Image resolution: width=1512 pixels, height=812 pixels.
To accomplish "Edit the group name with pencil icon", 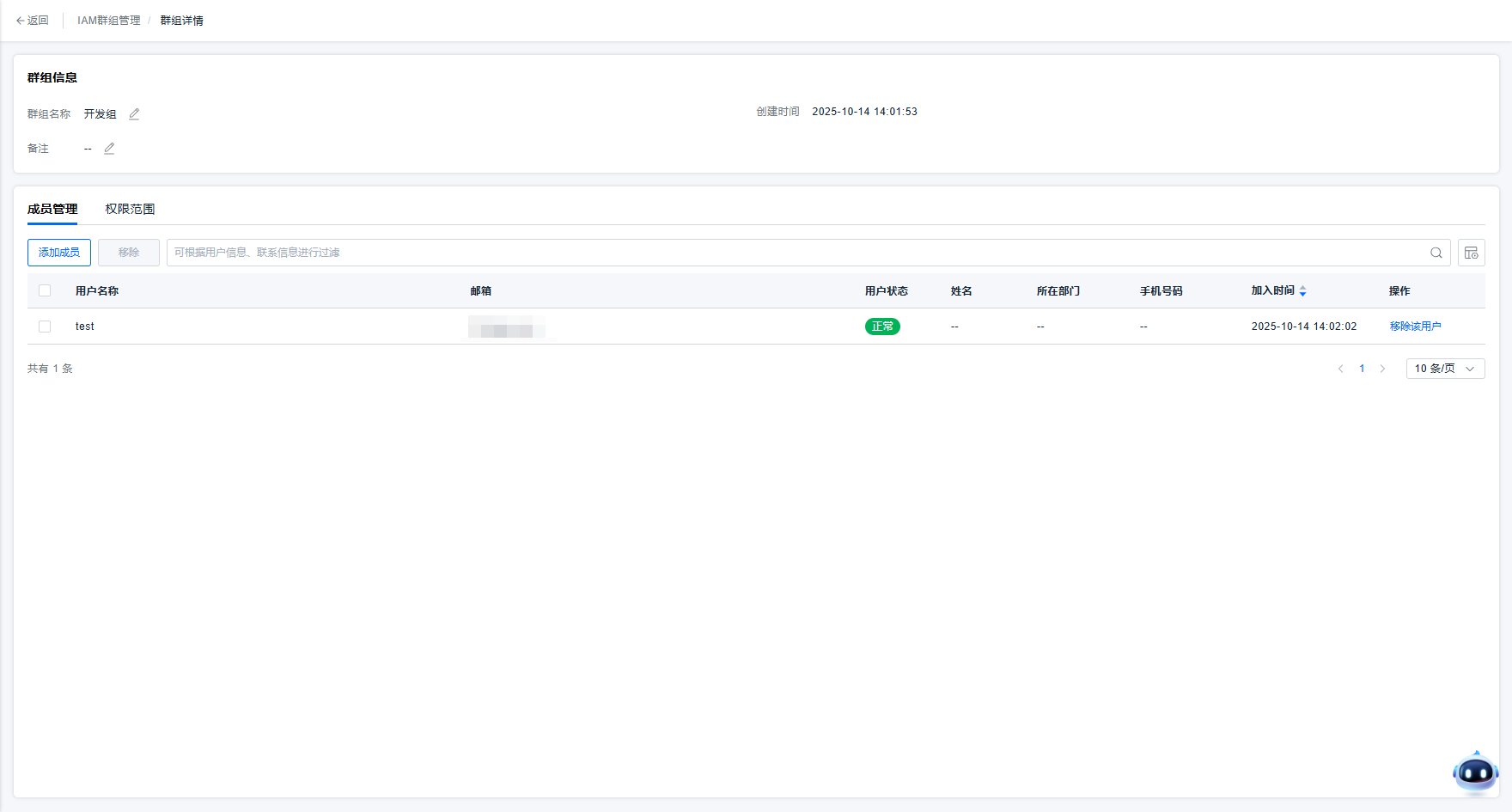I will coord(134,114).
